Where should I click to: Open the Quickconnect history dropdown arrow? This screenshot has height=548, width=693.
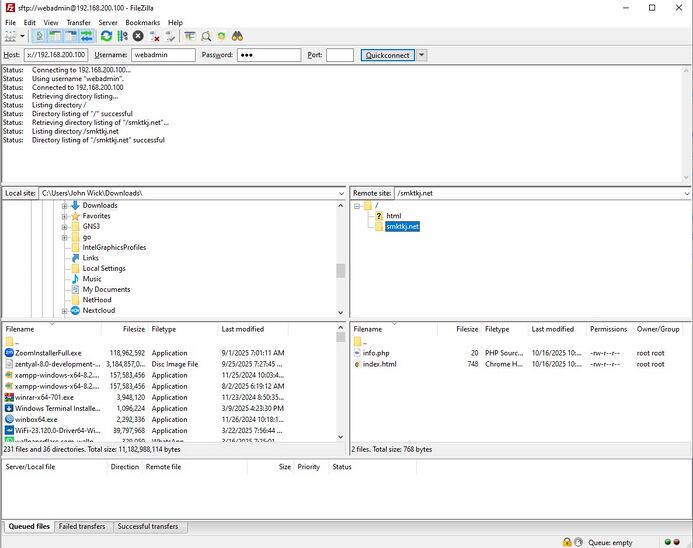[x=422, y=55]
